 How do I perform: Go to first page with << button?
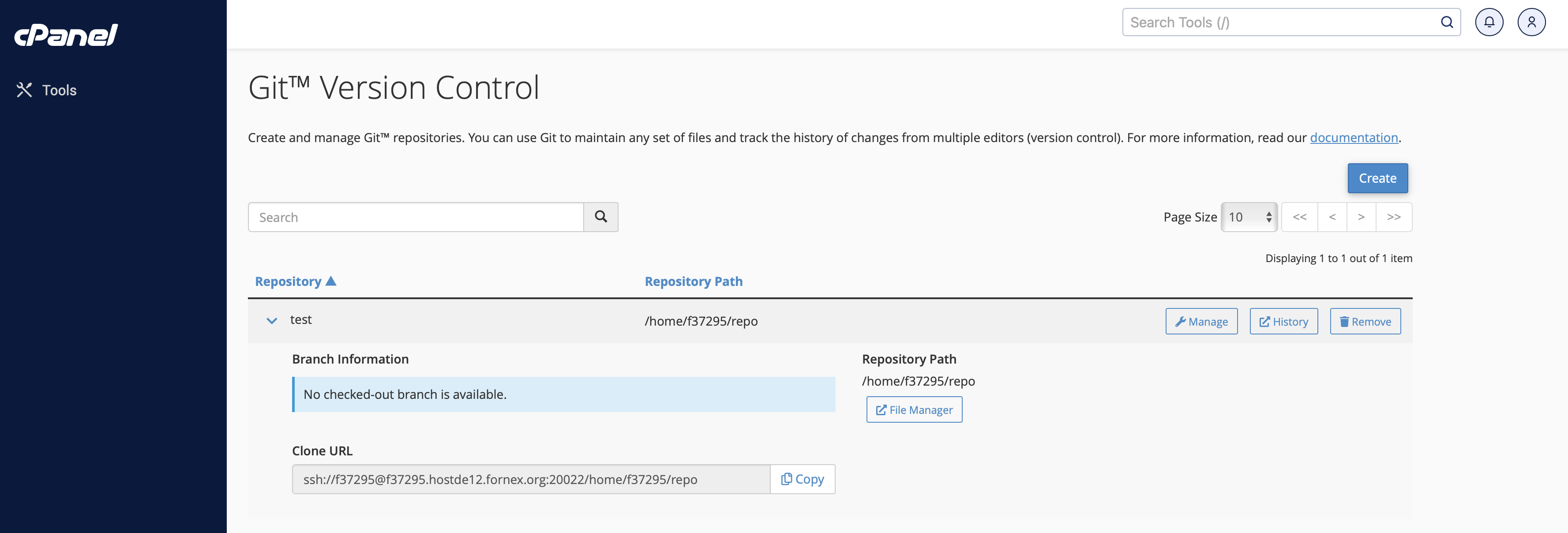pos(1300,217)
